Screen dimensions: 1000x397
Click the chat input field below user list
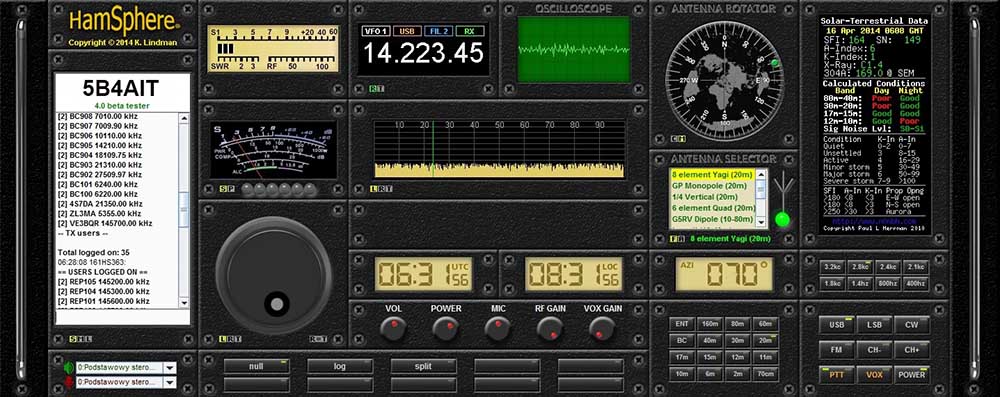point(122,317)
